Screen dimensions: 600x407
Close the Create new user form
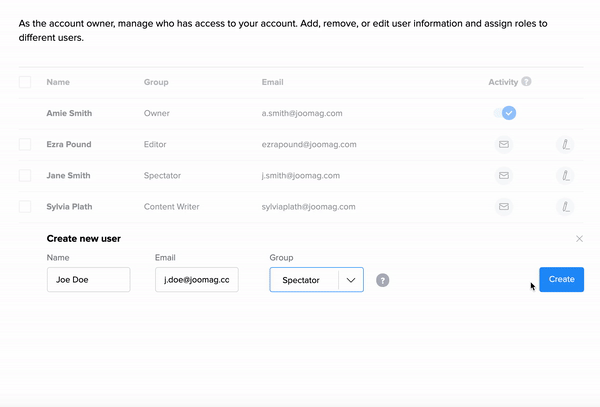[579, 239]
